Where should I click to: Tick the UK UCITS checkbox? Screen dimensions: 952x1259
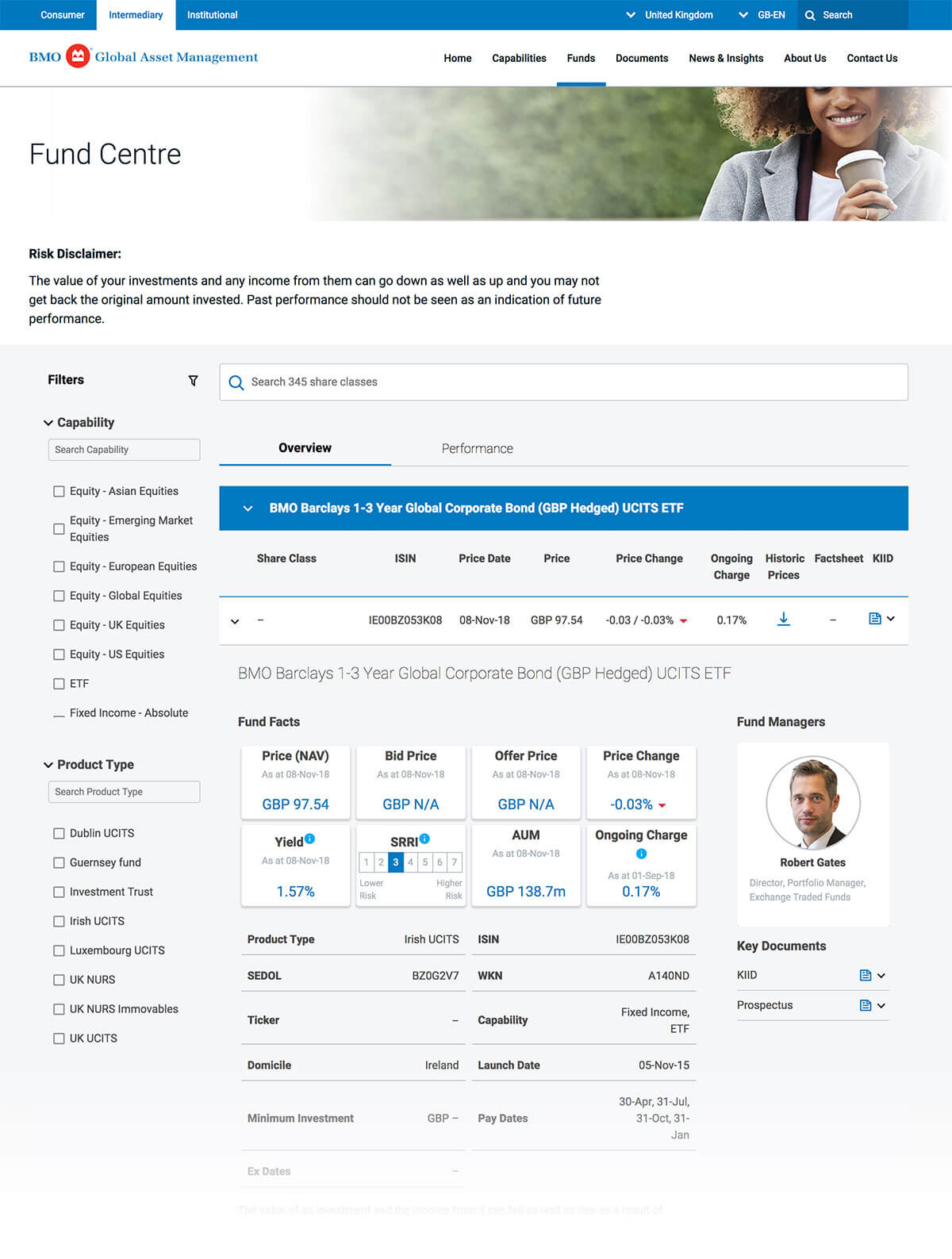59,1038
